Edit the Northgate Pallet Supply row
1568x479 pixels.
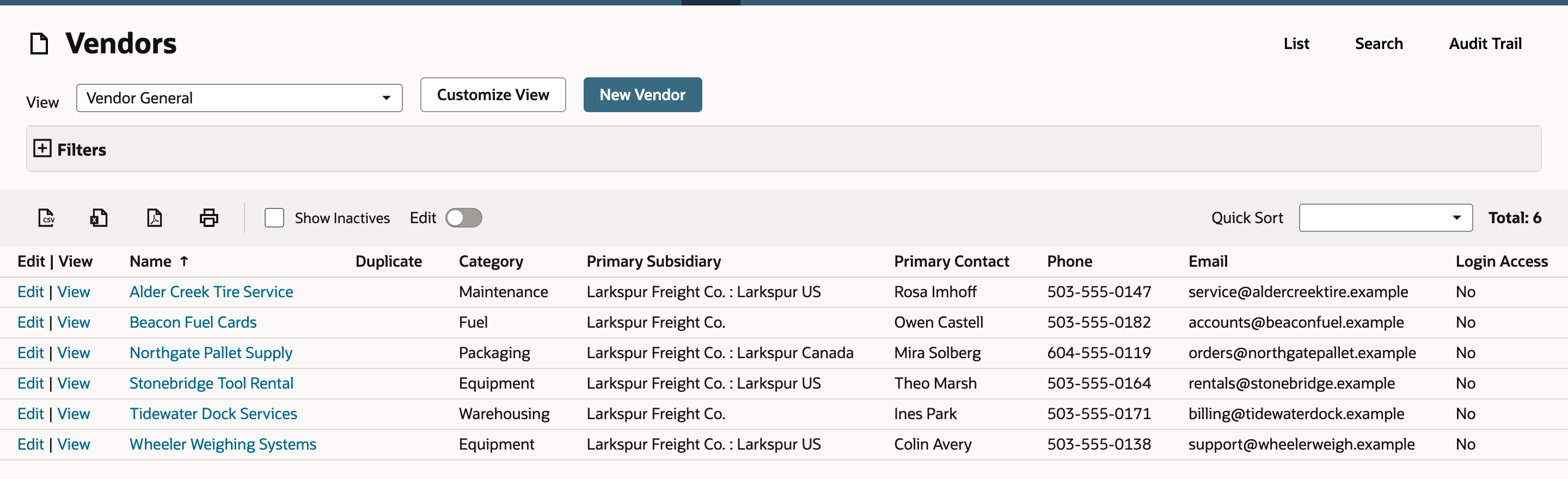(30, 353)
